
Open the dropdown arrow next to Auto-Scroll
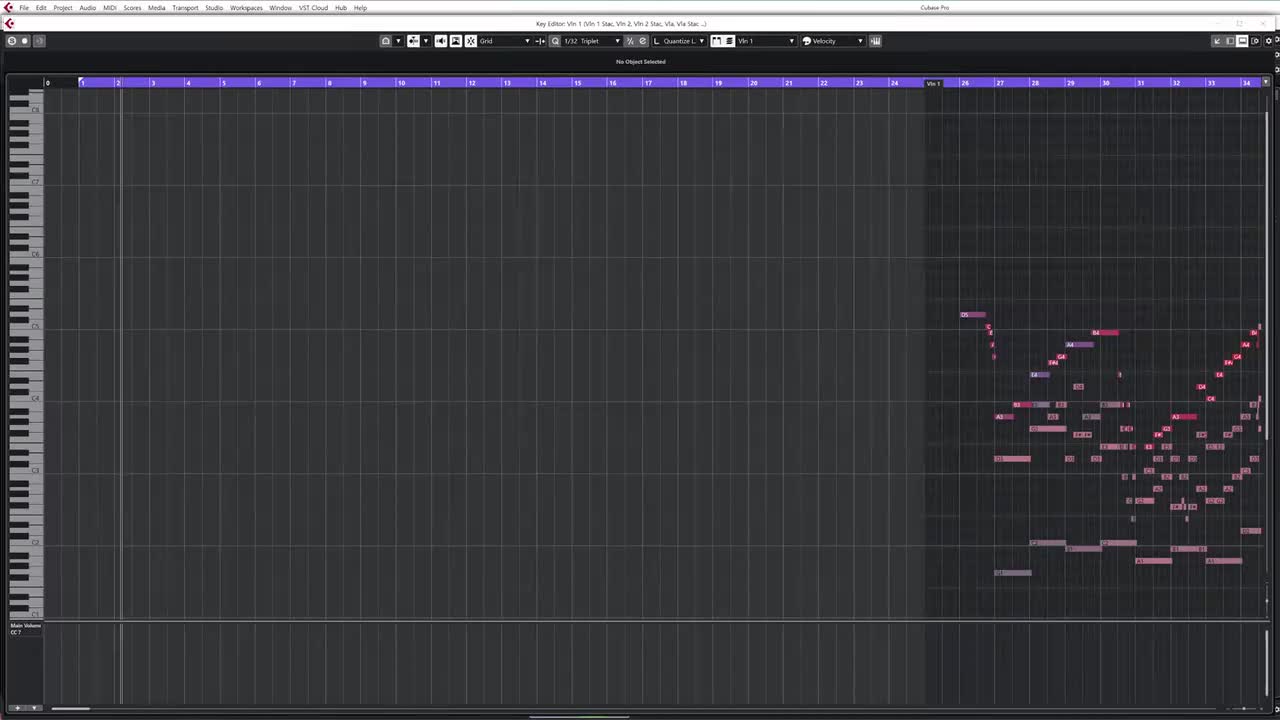point(398,41)
